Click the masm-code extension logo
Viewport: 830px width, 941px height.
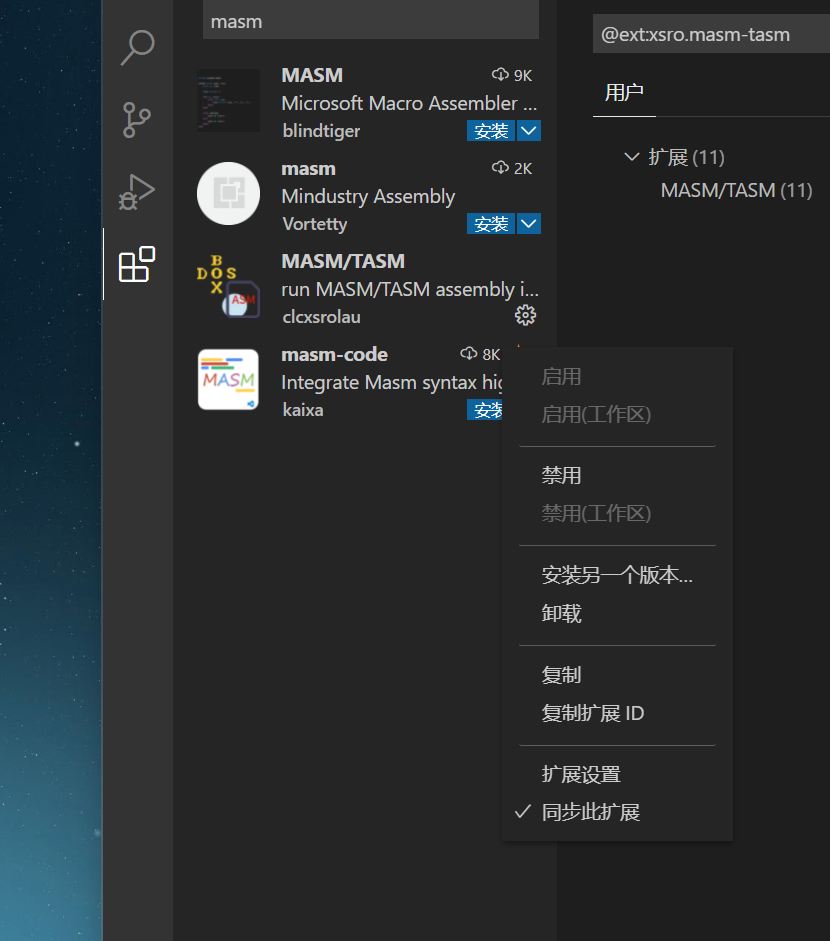227,379
